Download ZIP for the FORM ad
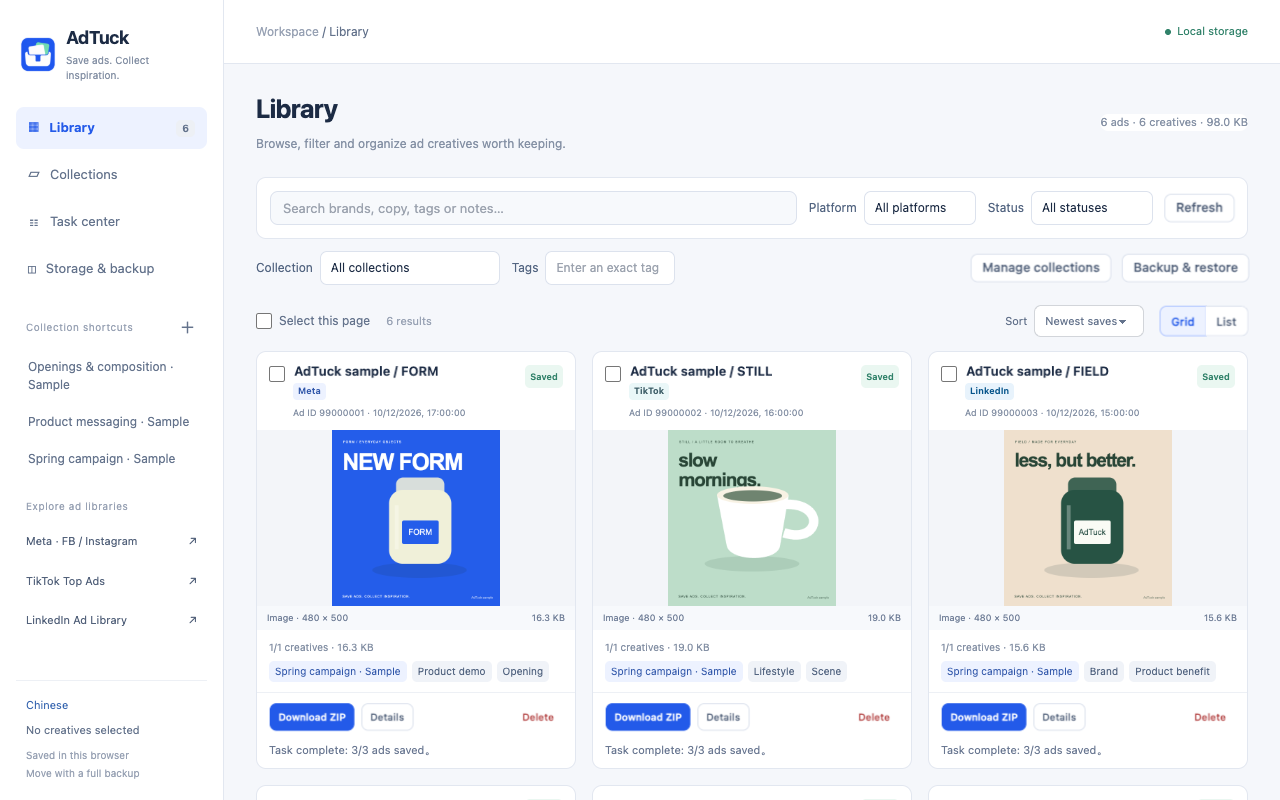 [312, 717]
